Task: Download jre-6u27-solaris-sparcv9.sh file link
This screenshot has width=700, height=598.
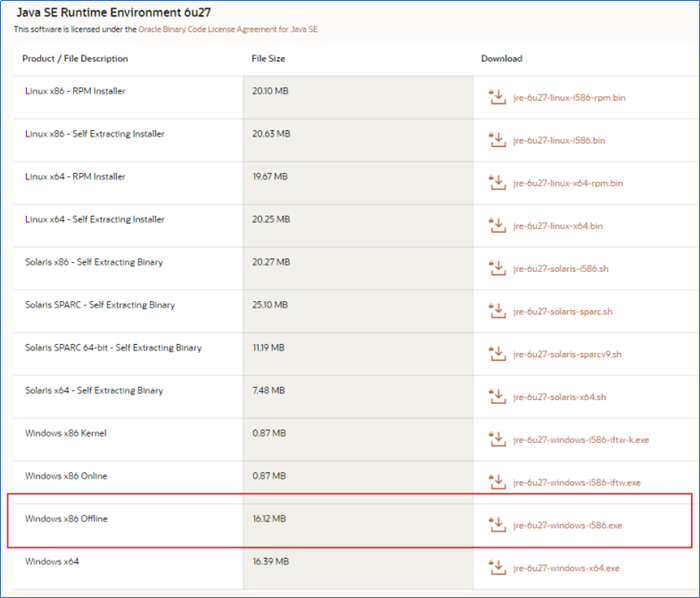Action: (567, 354)
